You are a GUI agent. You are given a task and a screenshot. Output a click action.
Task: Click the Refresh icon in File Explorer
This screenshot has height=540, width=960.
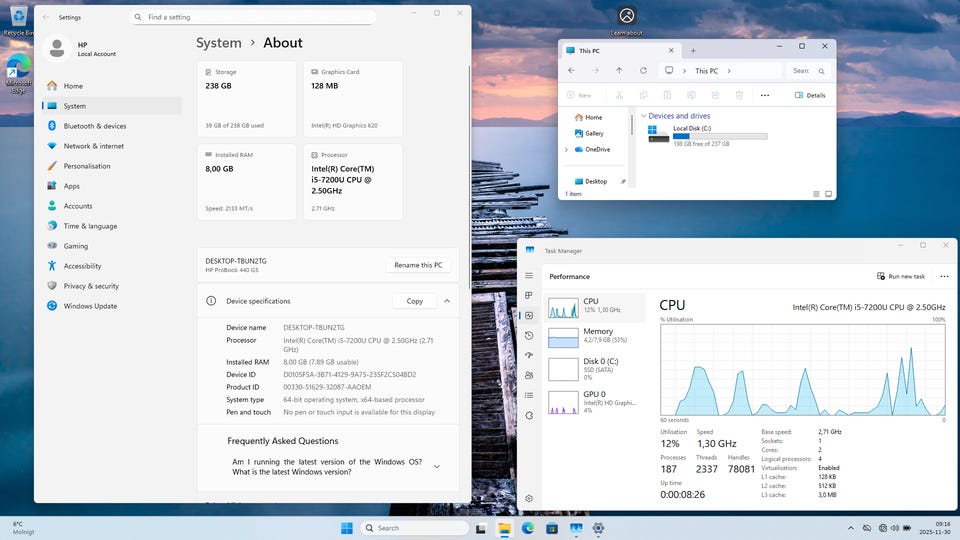click(x=643, y=71)
